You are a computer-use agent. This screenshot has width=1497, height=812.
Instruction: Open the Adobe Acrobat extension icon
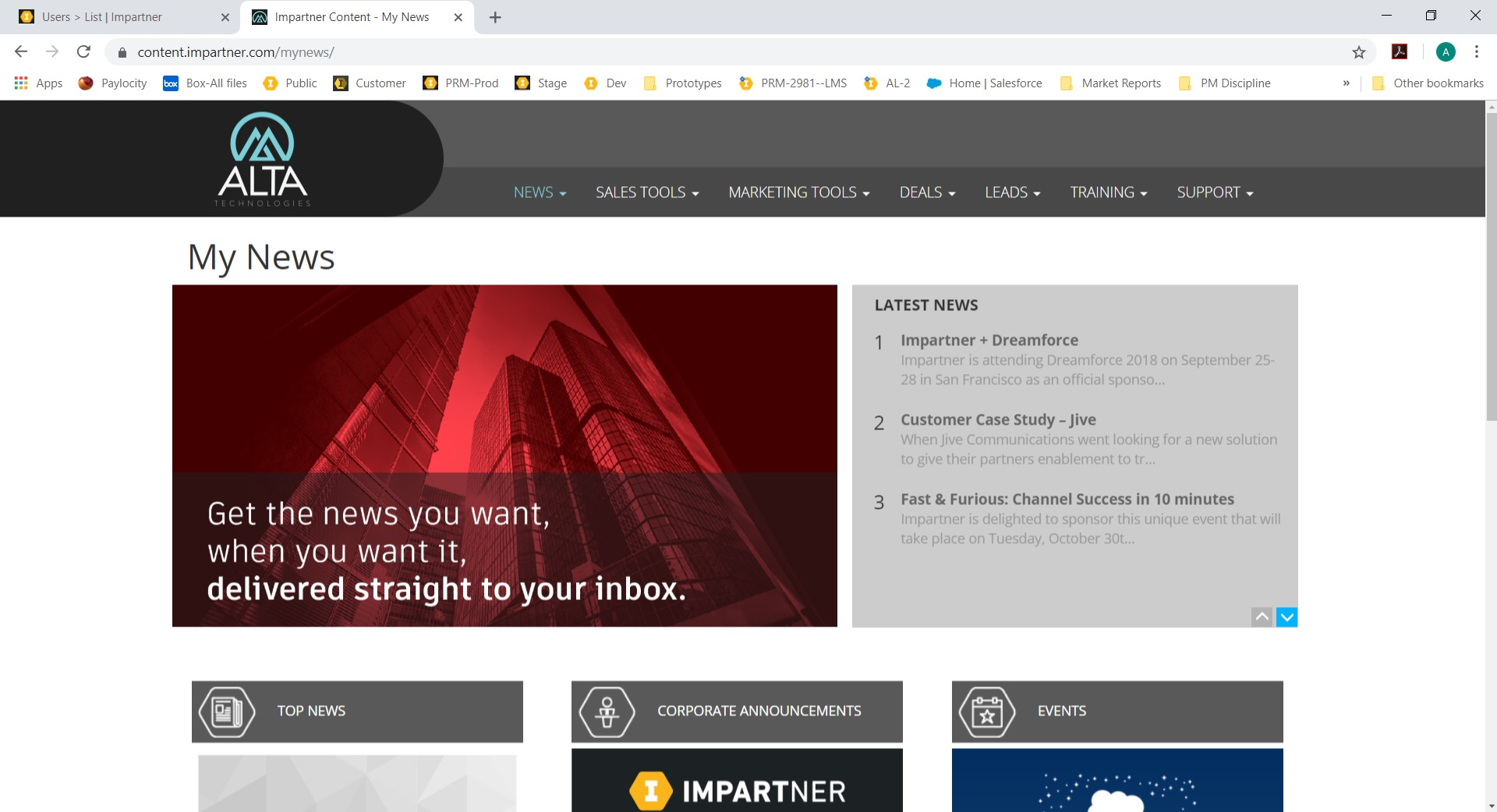[1400, 52]
